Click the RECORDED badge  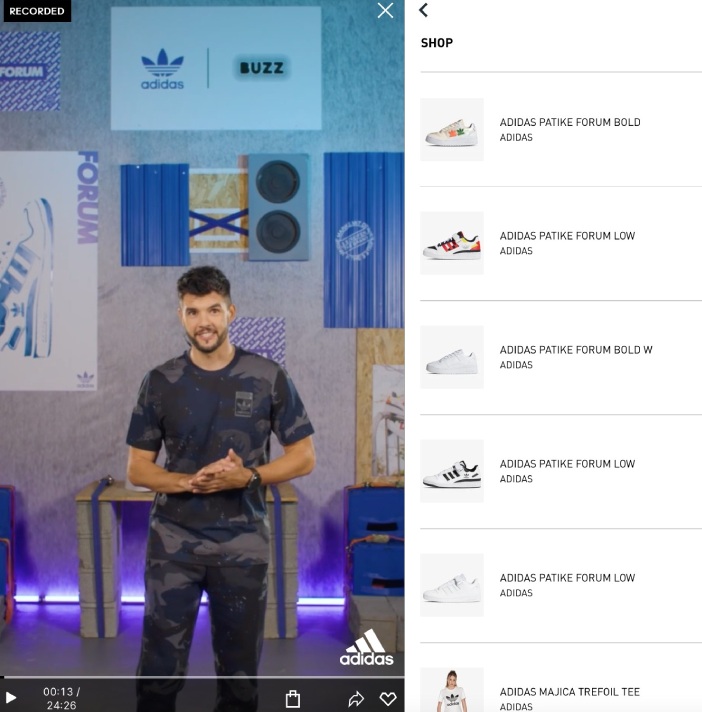[36, 11]
